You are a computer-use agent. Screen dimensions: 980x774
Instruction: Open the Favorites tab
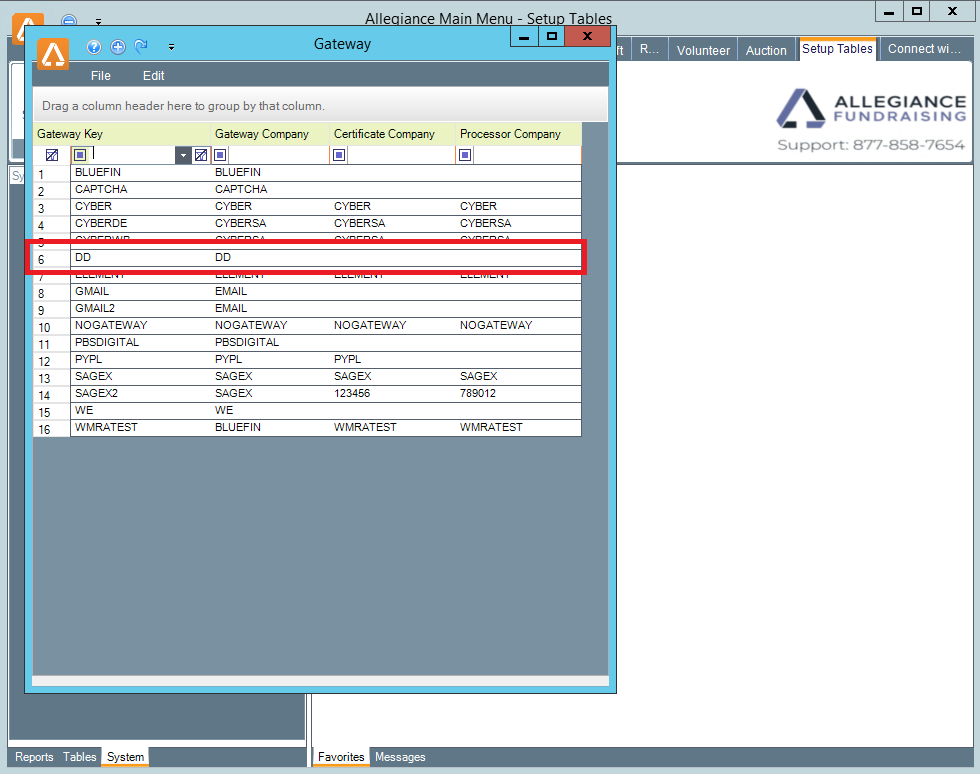tap(341, 756)
